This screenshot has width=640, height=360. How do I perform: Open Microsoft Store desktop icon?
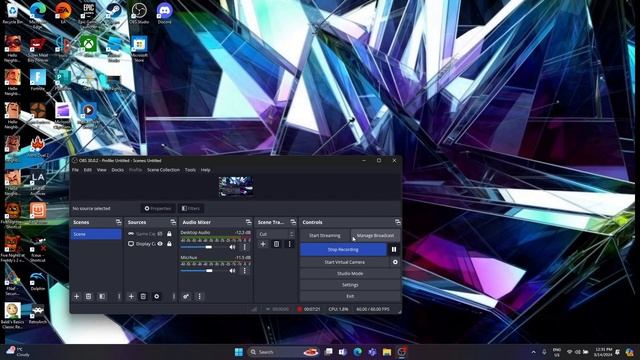[139, 48]
